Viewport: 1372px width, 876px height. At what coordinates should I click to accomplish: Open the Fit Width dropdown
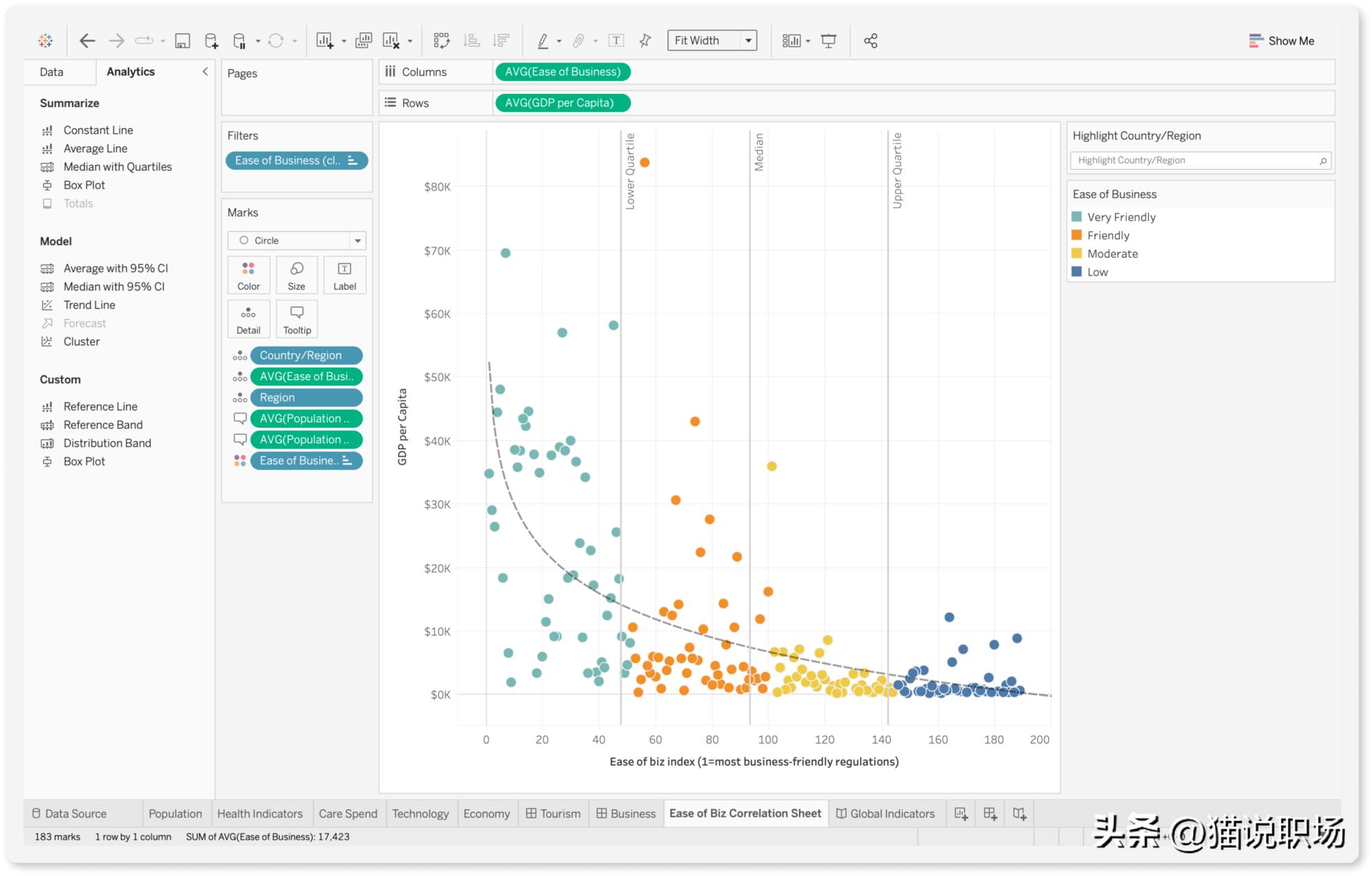pyautogui.click(x=748, y=41)
